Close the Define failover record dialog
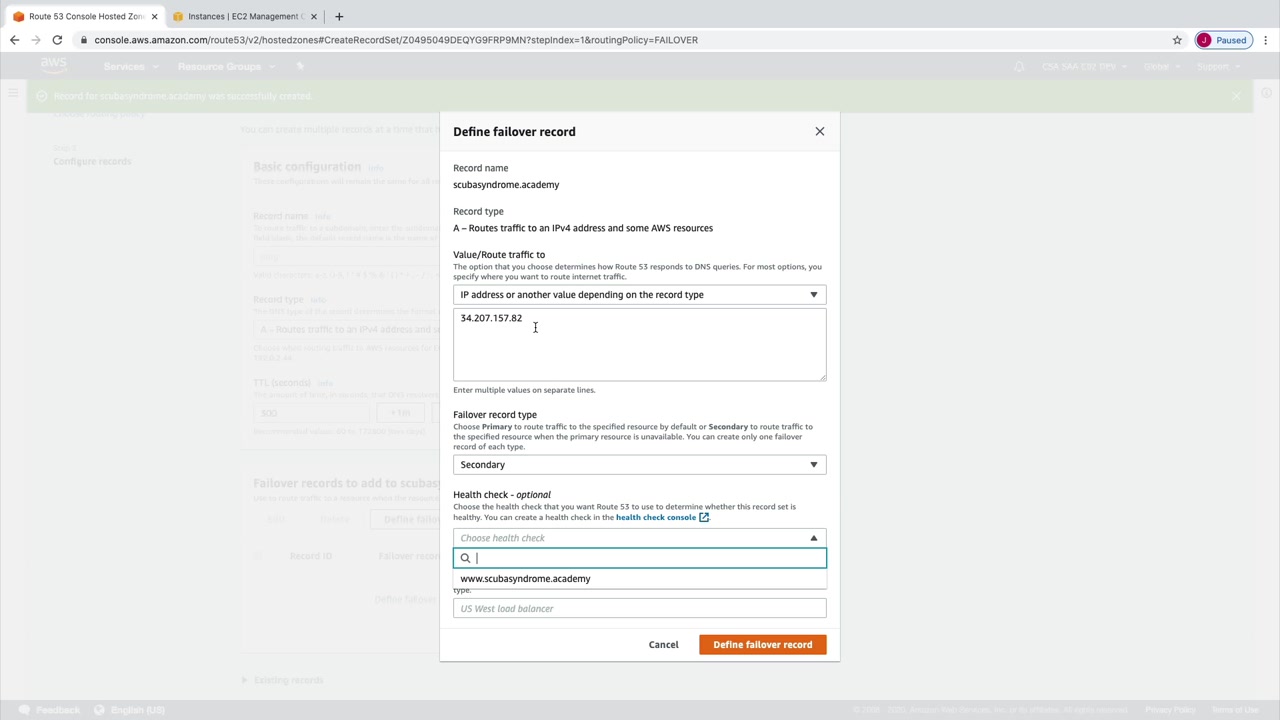The image size is (1280, 720). 820,131
